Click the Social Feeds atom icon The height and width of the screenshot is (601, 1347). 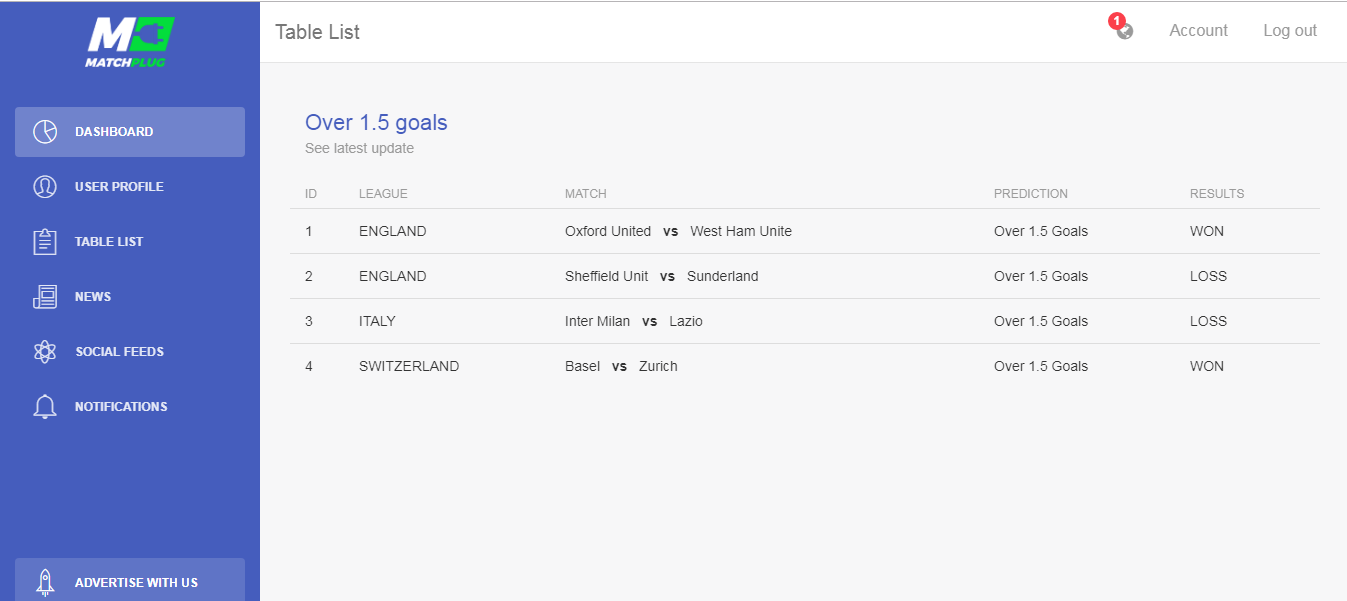(45, 352)
